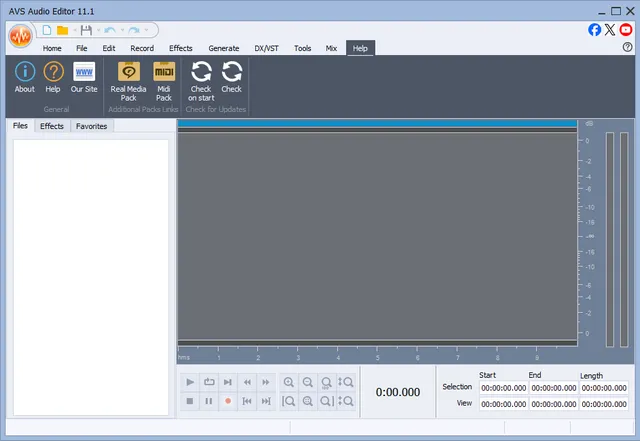Click vertical zoom in icon
The height and width of the screenshot is (441, 640).
[346, 382]
